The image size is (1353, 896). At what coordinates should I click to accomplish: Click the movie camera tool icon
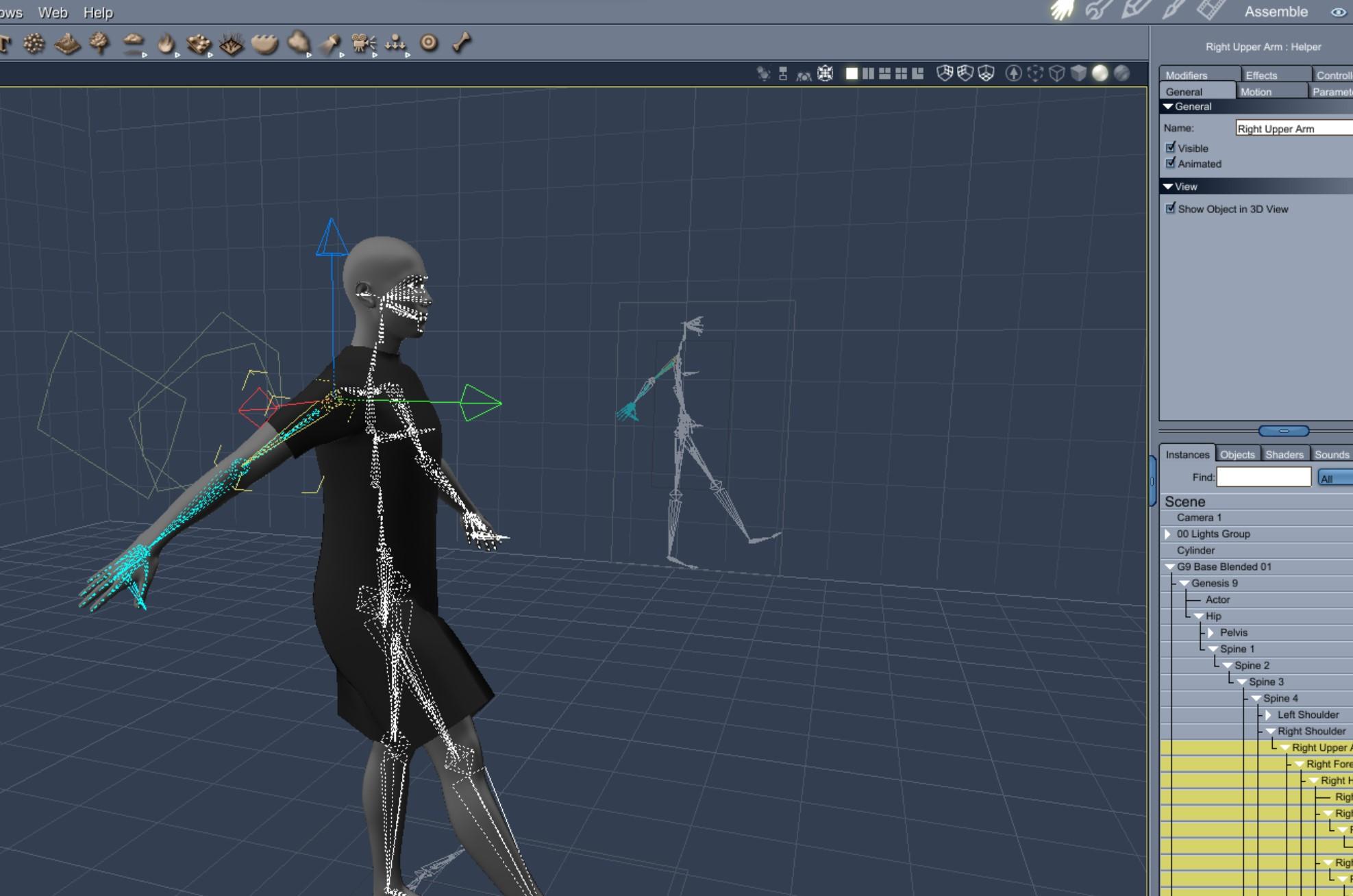[x=362, y=43]
